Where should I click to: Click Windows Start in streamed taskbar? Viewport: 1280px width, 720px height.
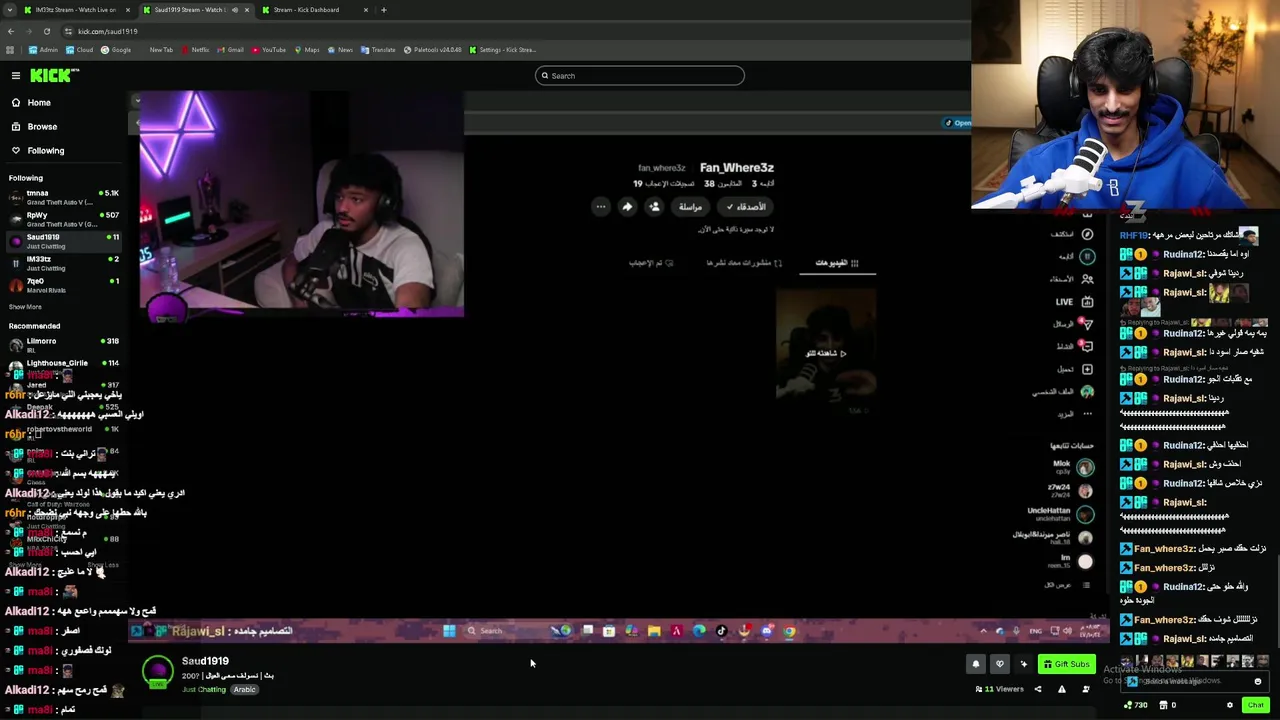tap(449, 631)
